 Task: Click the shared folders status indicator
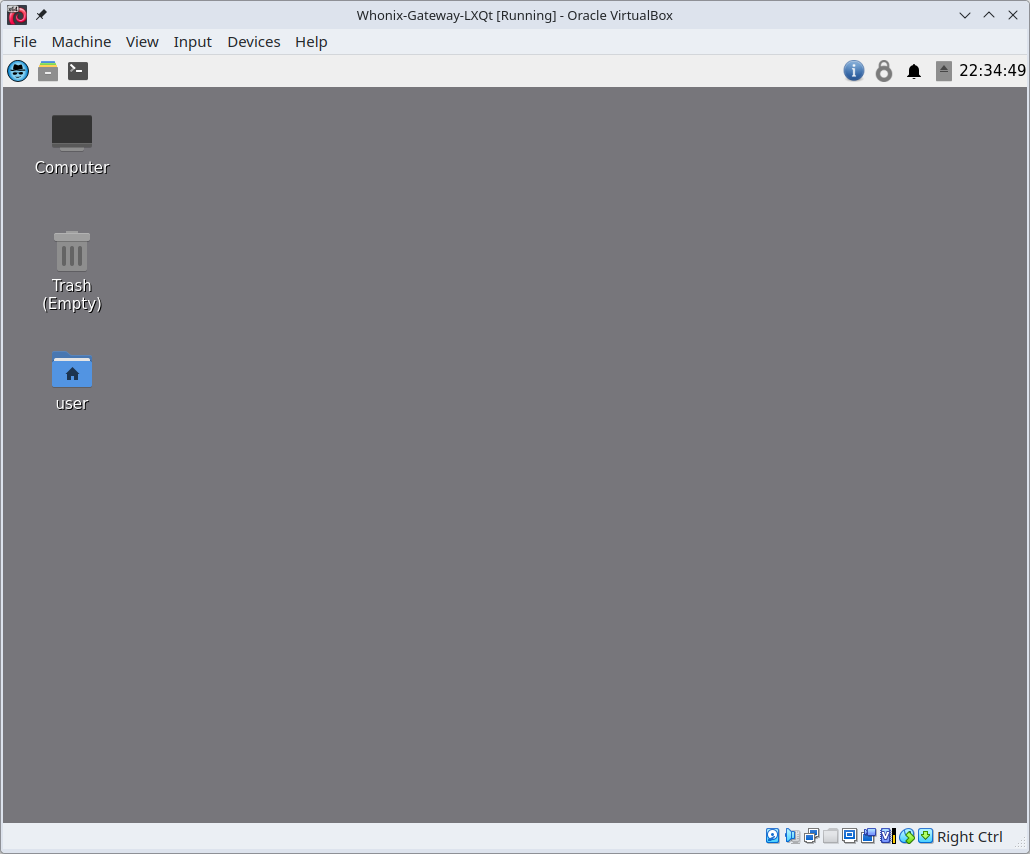(x=867, y=836)
